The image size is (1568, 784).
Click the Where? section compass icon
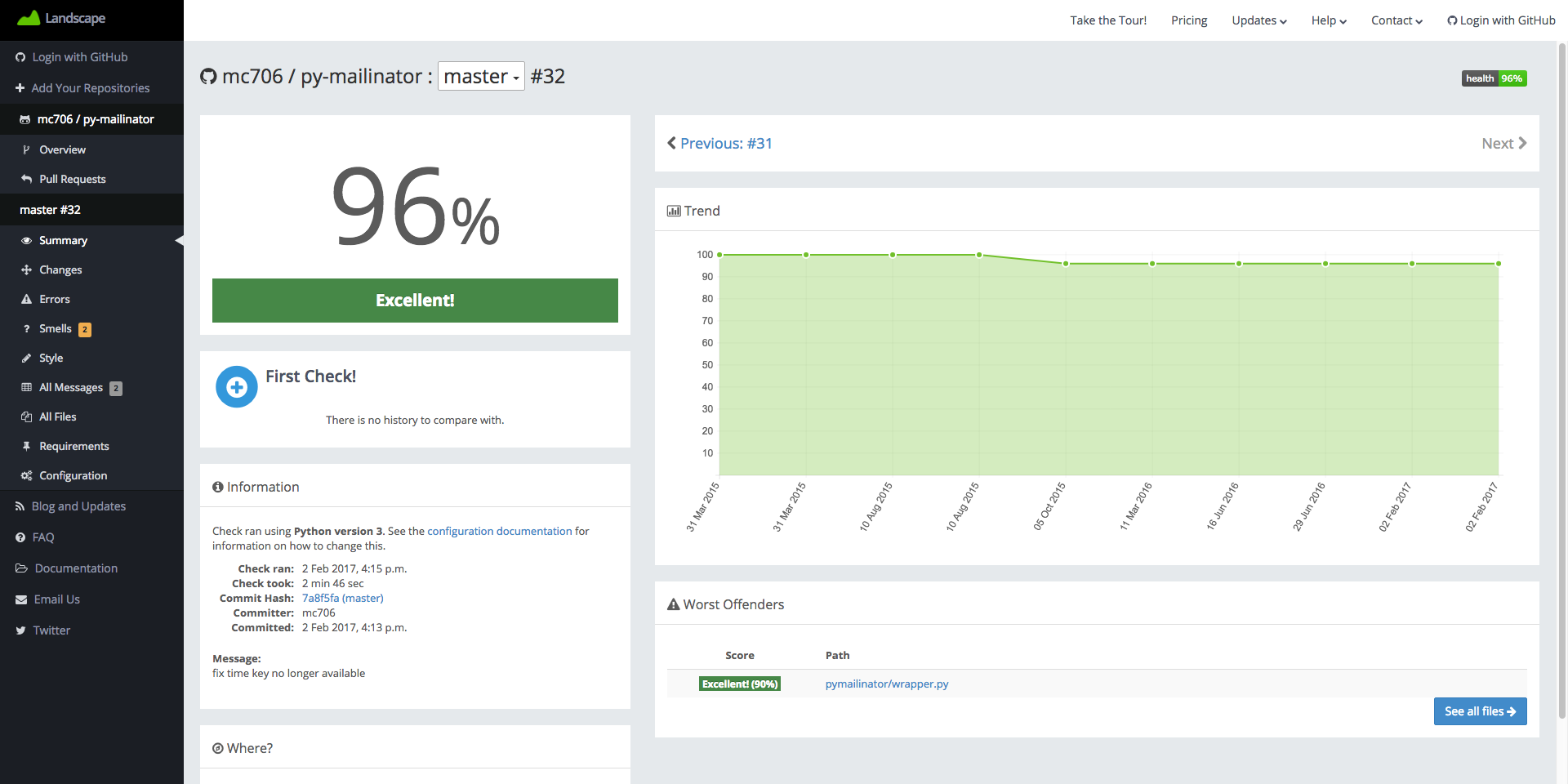218,748
